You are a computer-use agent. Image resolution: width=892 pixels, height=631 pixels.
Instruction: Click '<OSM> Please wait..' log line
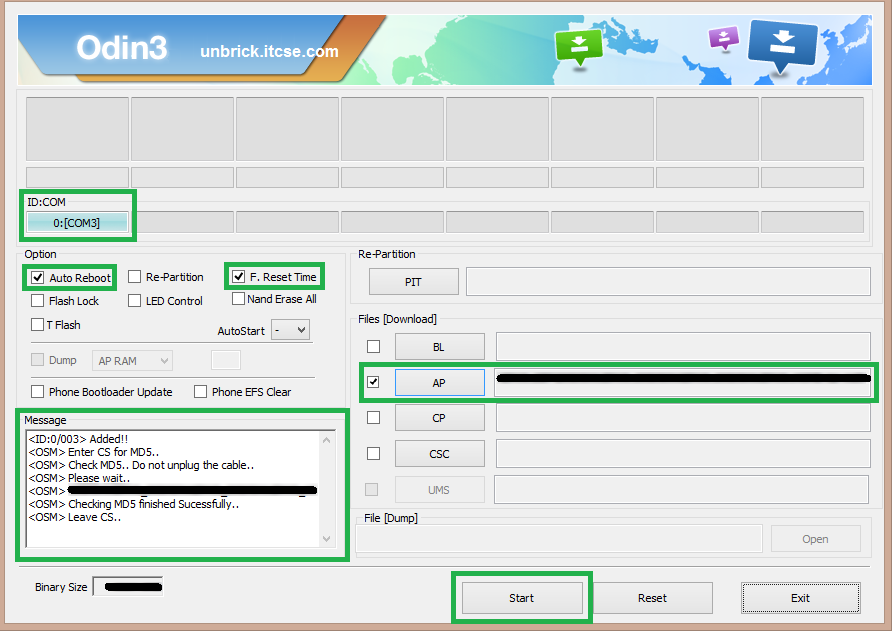(x=79, y=478)
